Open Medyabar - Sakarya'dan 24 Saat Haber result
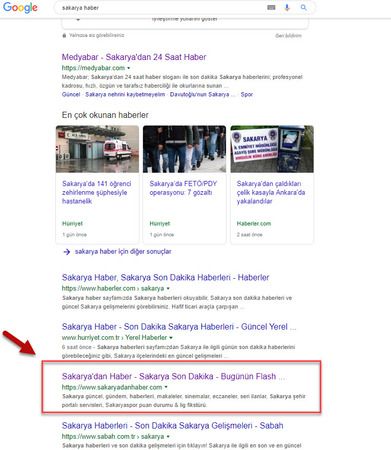Screen dimensions: 391x450 pos(134,57)
